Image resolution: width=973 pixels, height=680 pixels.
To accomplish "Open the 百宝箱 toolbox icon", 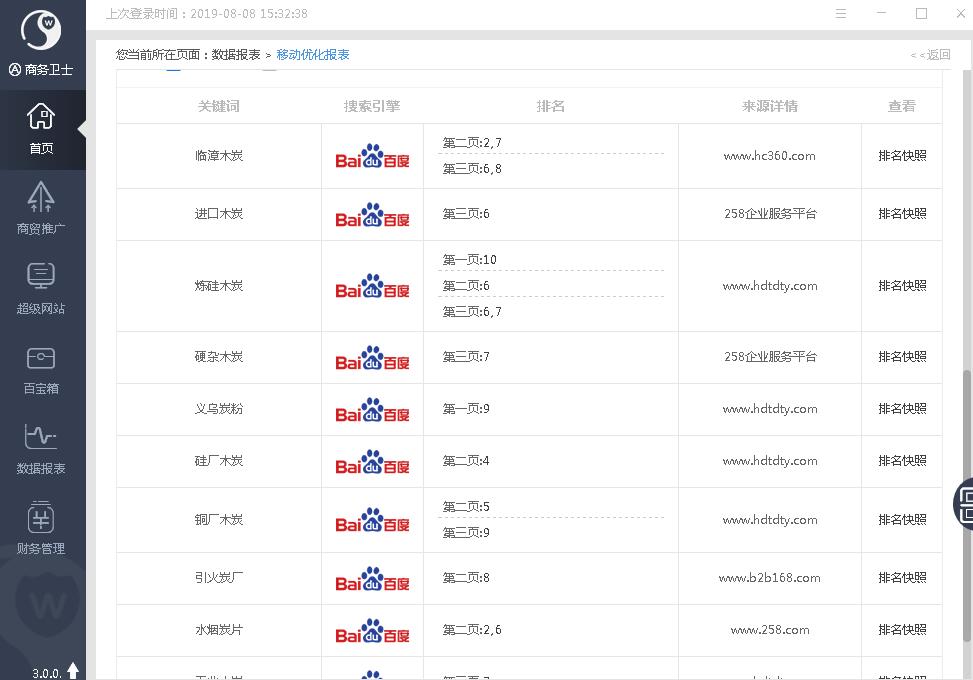I will coord(41,368).
